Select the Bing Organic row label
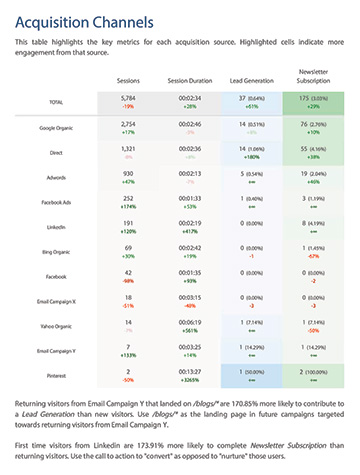 [56, 252]
